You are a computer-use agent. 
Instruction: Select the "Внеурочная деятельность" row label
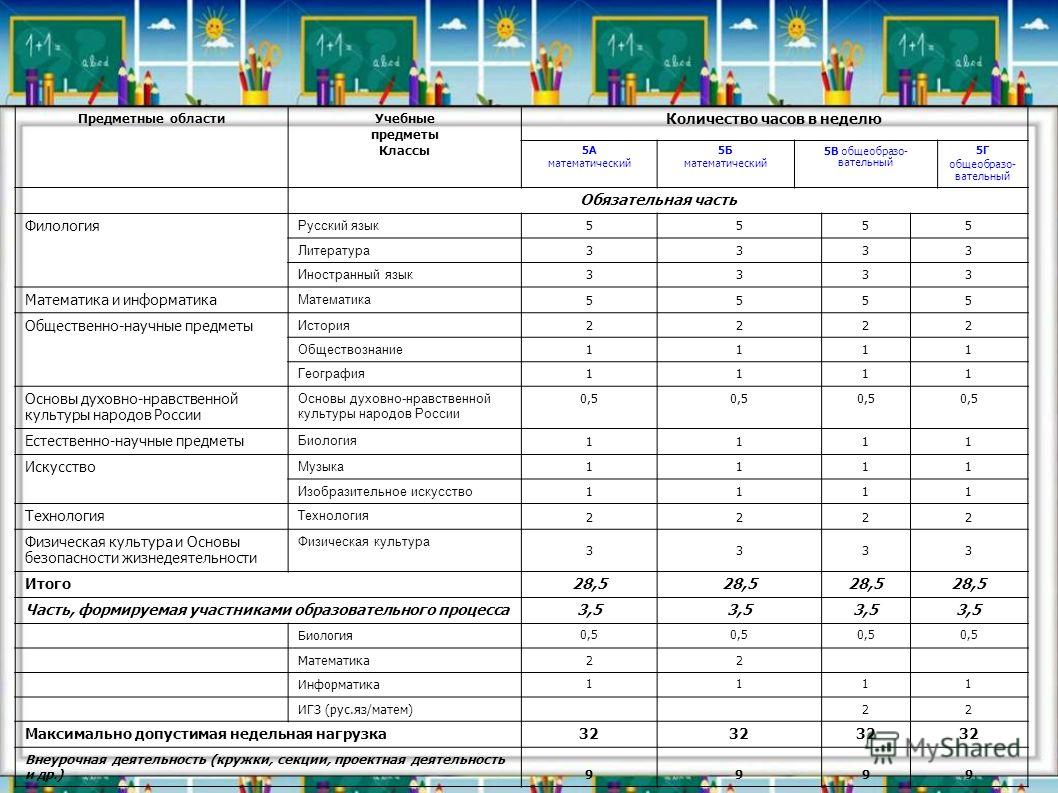pyautogui.click(x=265, y=767)
